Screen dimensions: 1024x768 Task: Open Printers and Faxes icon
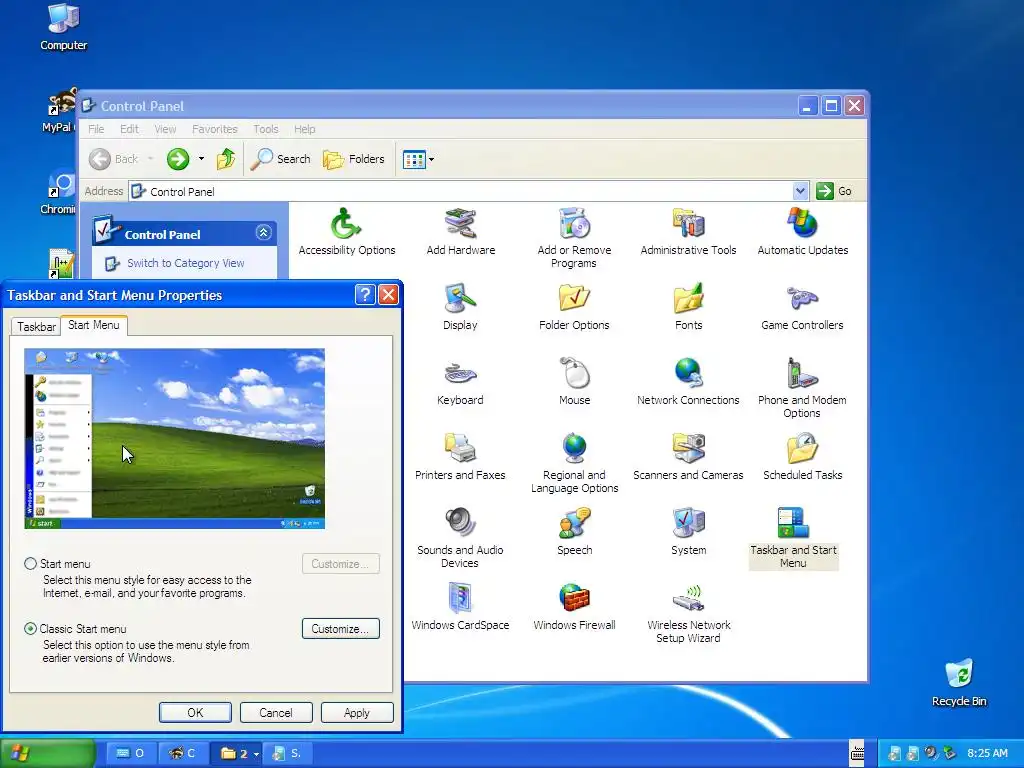click(x=460, y=457)
